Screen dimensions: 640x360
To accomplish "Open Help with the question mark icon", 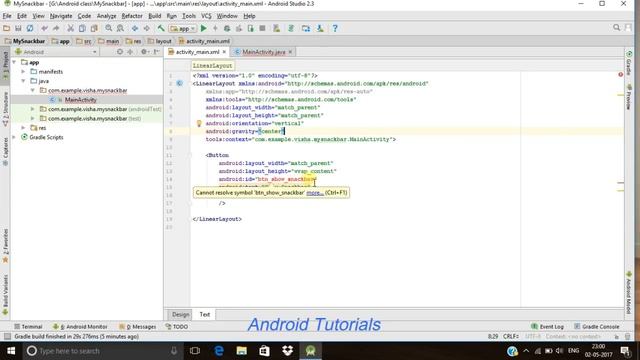I will 335,29.
